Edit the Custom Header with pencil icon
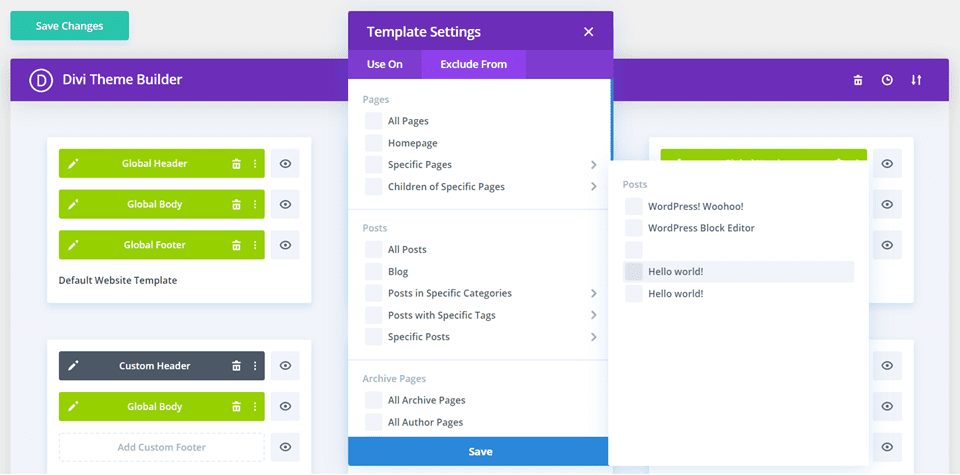The width and height of the screenshot is (960, 475). pyautogui.click(x=73, y=366)
